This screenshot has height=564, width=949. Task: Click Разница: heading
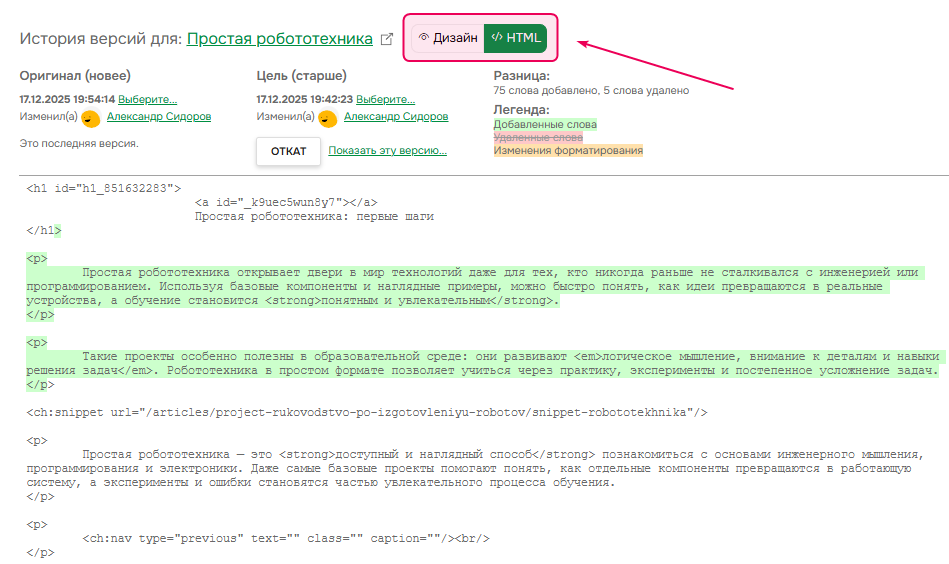pos(522,76)
